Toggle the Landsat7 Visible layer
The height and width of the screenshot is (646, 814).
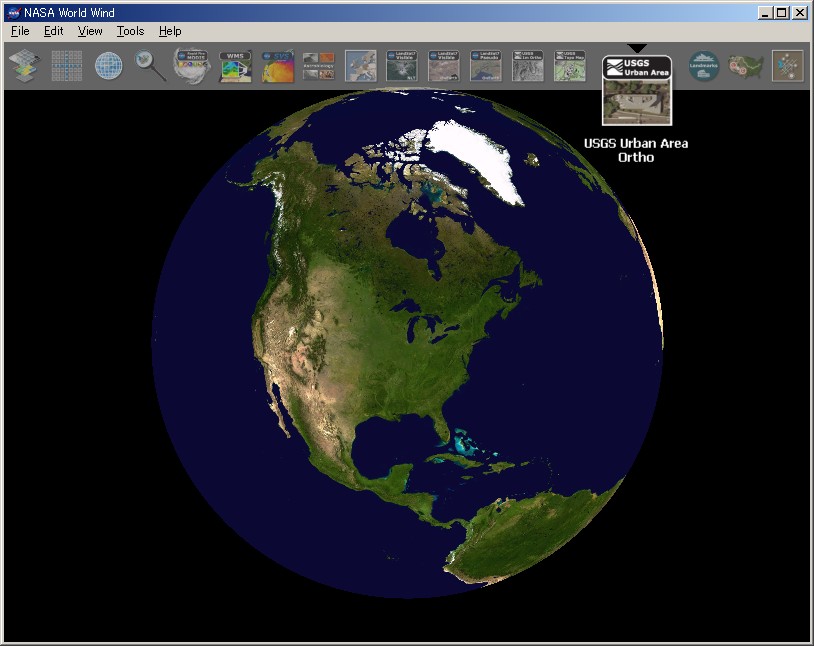402,64
